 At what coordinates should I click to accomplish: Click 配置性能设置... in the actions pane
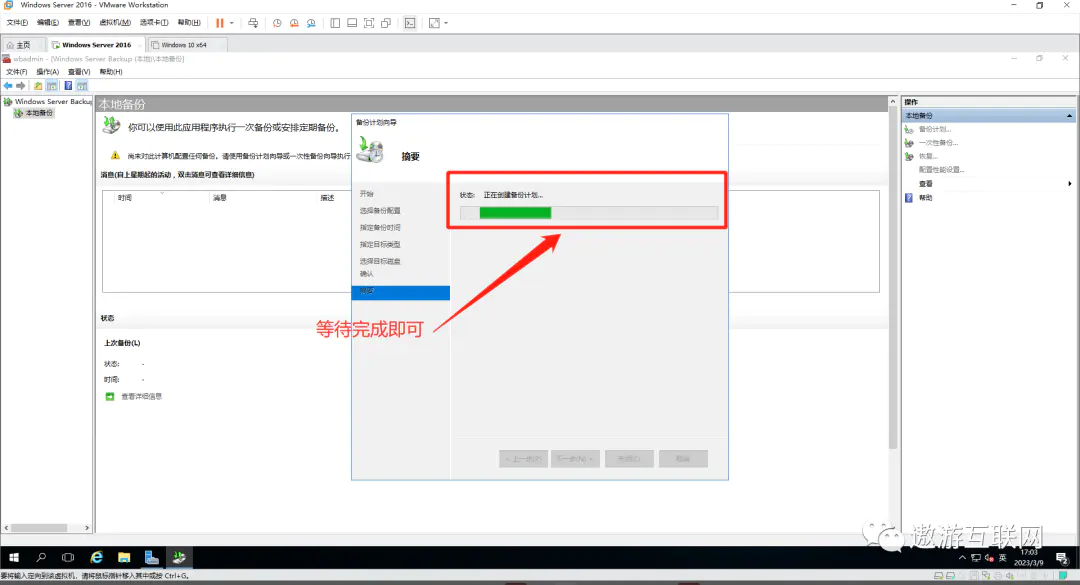click(941, 170)
